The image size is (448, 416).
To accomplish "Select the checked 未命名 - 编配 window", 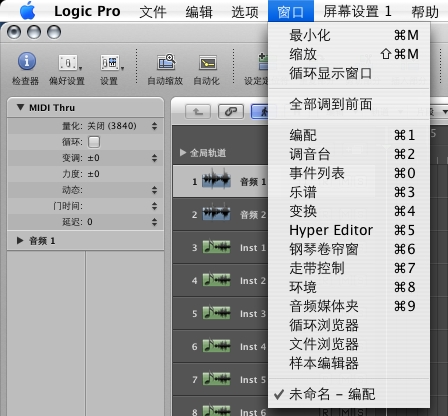I will click(349, 394).
